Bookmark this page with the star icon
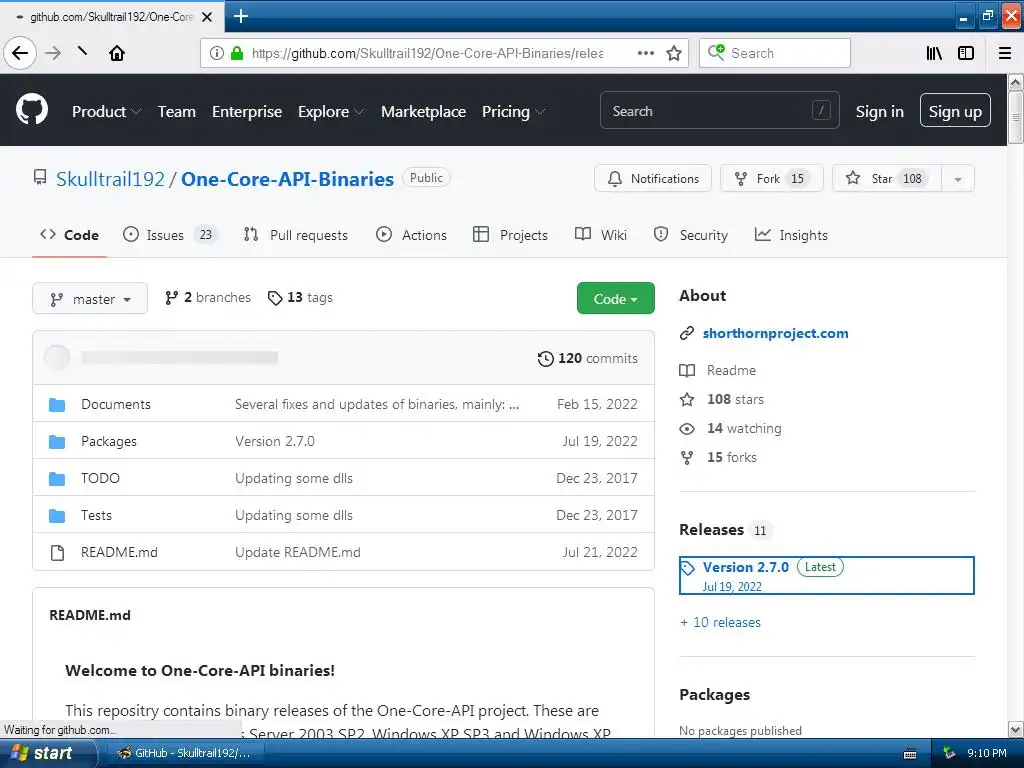Viewport: 1024px width, 768px height. click(x=674, y=54)
